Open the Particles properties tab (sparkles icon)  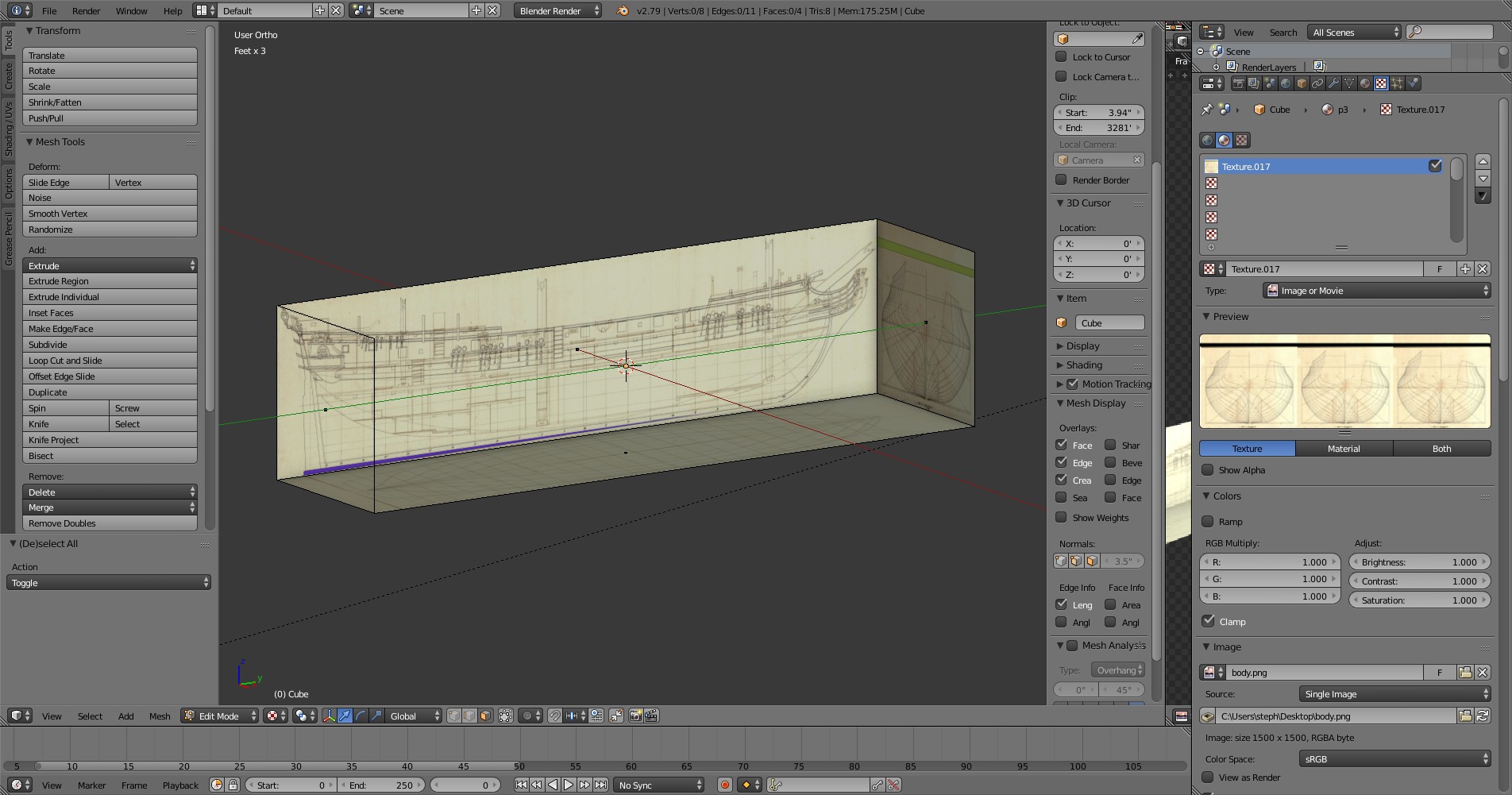[x=1397, y=83]
